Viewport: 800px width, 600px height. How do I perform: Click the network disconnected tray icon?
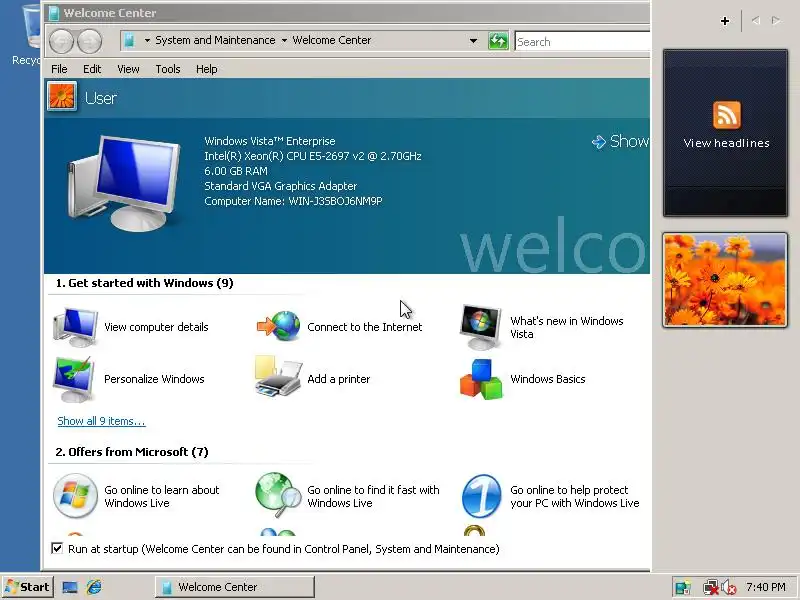point(710,588)
